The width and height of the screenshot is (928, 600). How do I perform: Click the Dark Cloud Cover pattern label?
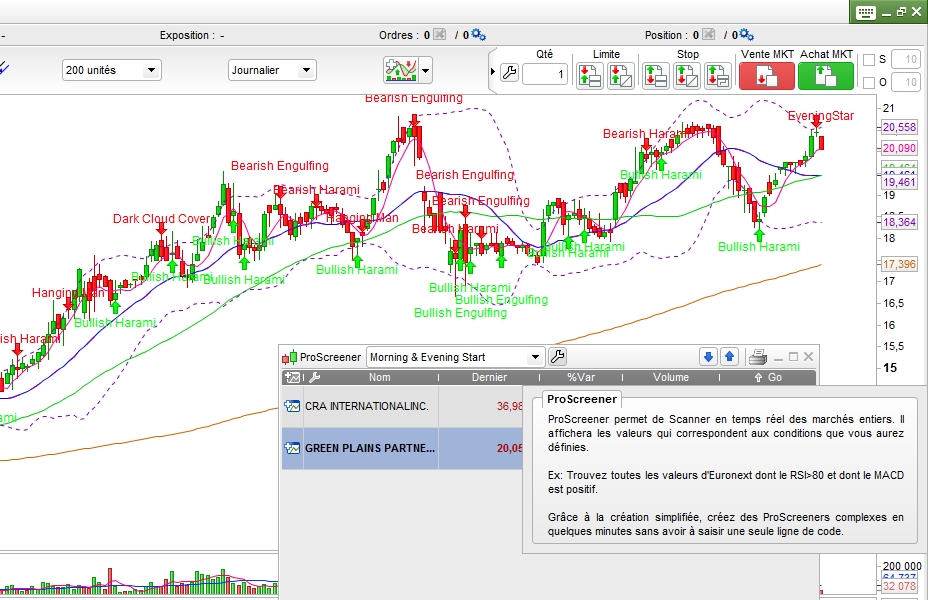tap(162, 219)
